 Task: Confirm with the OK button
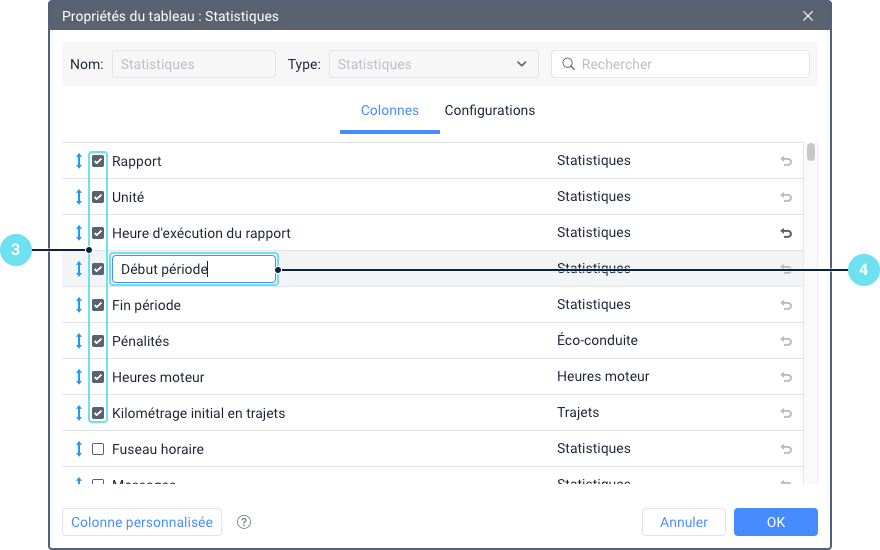pyautogui.click(x=776, y=522)
